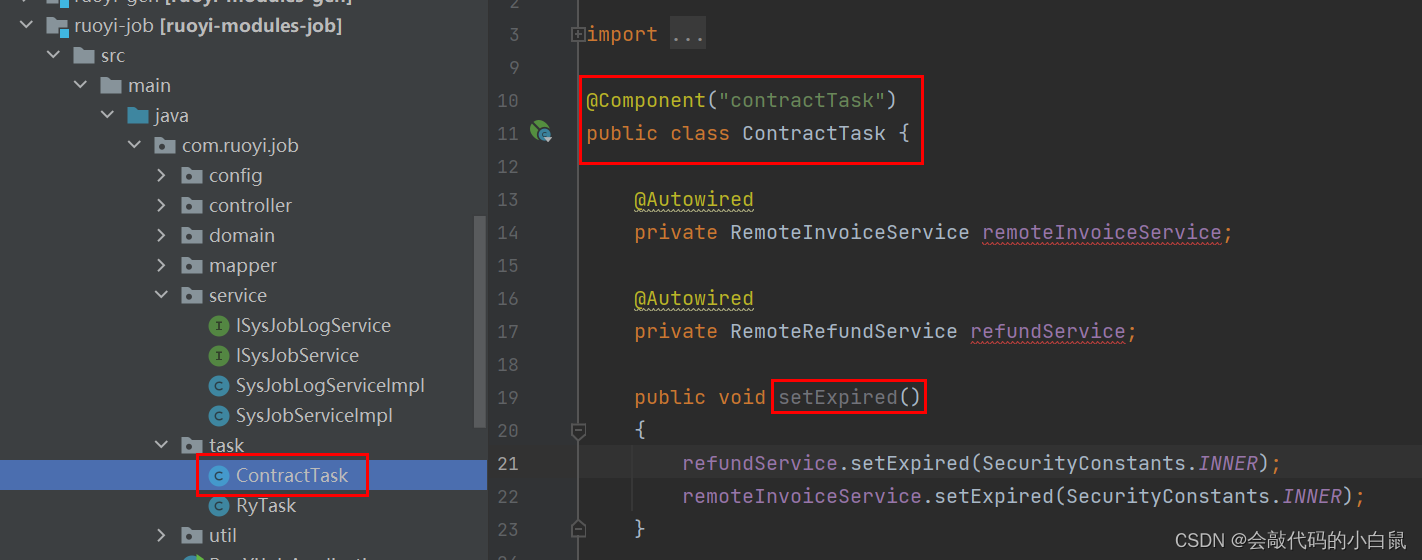Viewport: 1422px width, 560px height.
Task: Expand the folded import block
Action: click(578, 35)
